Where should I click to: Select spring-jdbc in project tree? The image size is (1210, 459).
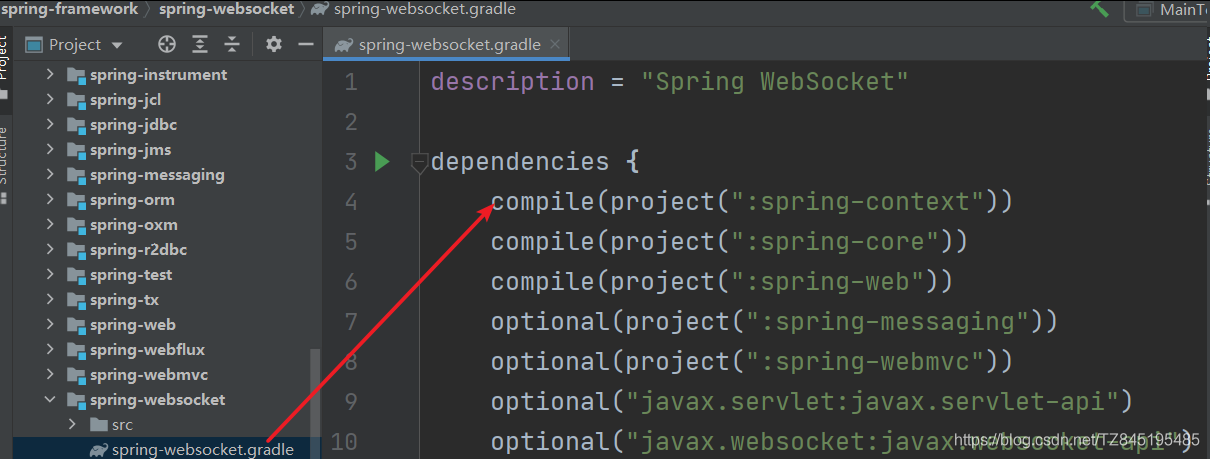click(x=133, y=125)
